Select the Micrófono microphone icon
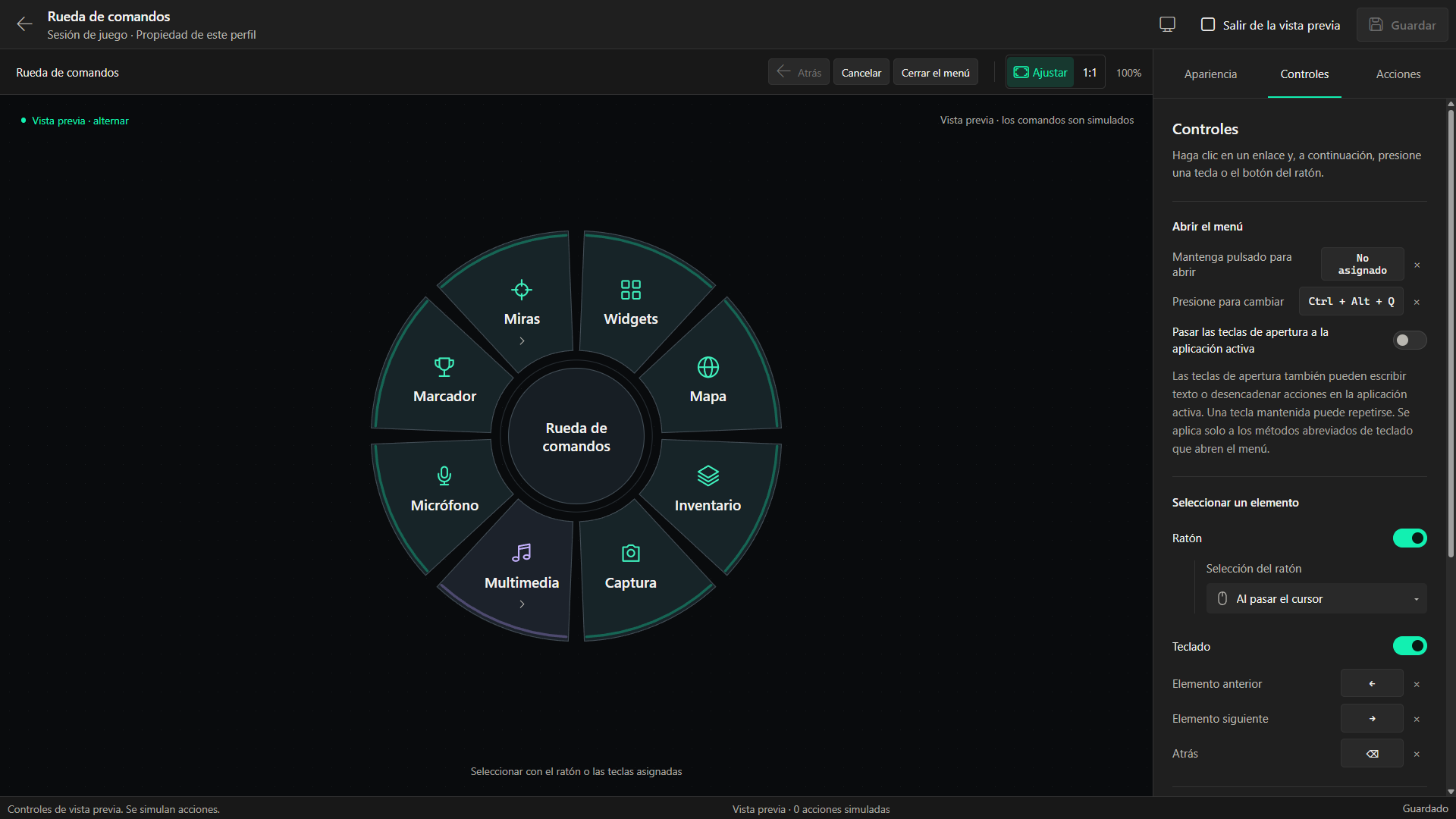Screen dimensions: 1456x819 [444, 475]
